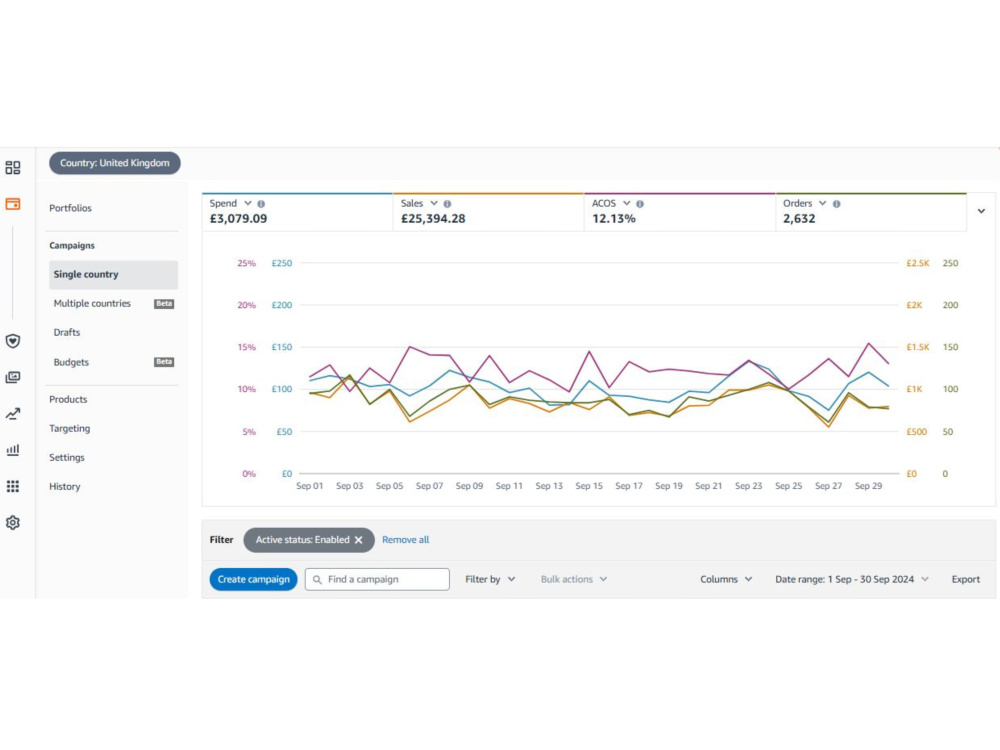Click the Sep 01 x-axis label
The width and height of the screenshot is (1000, 750).
[309, 486]
